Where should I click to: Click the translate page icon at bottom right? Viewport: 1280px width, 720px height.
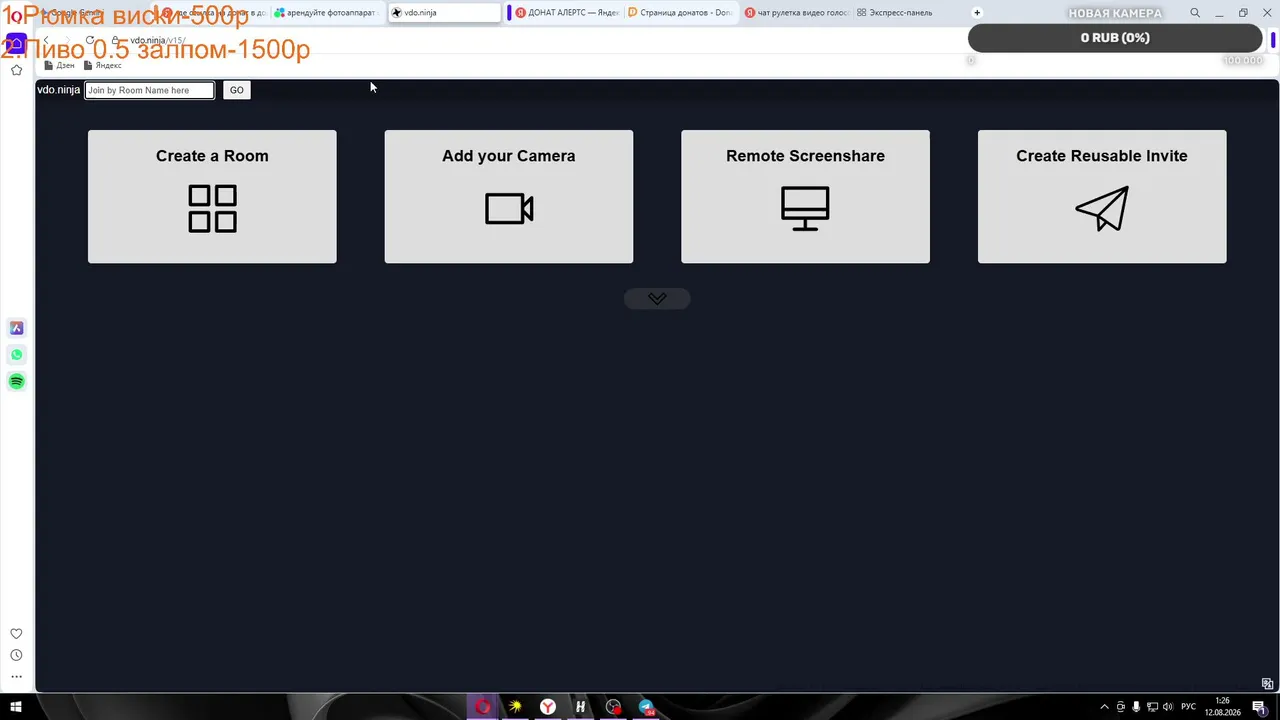(x=1267, y=684)
